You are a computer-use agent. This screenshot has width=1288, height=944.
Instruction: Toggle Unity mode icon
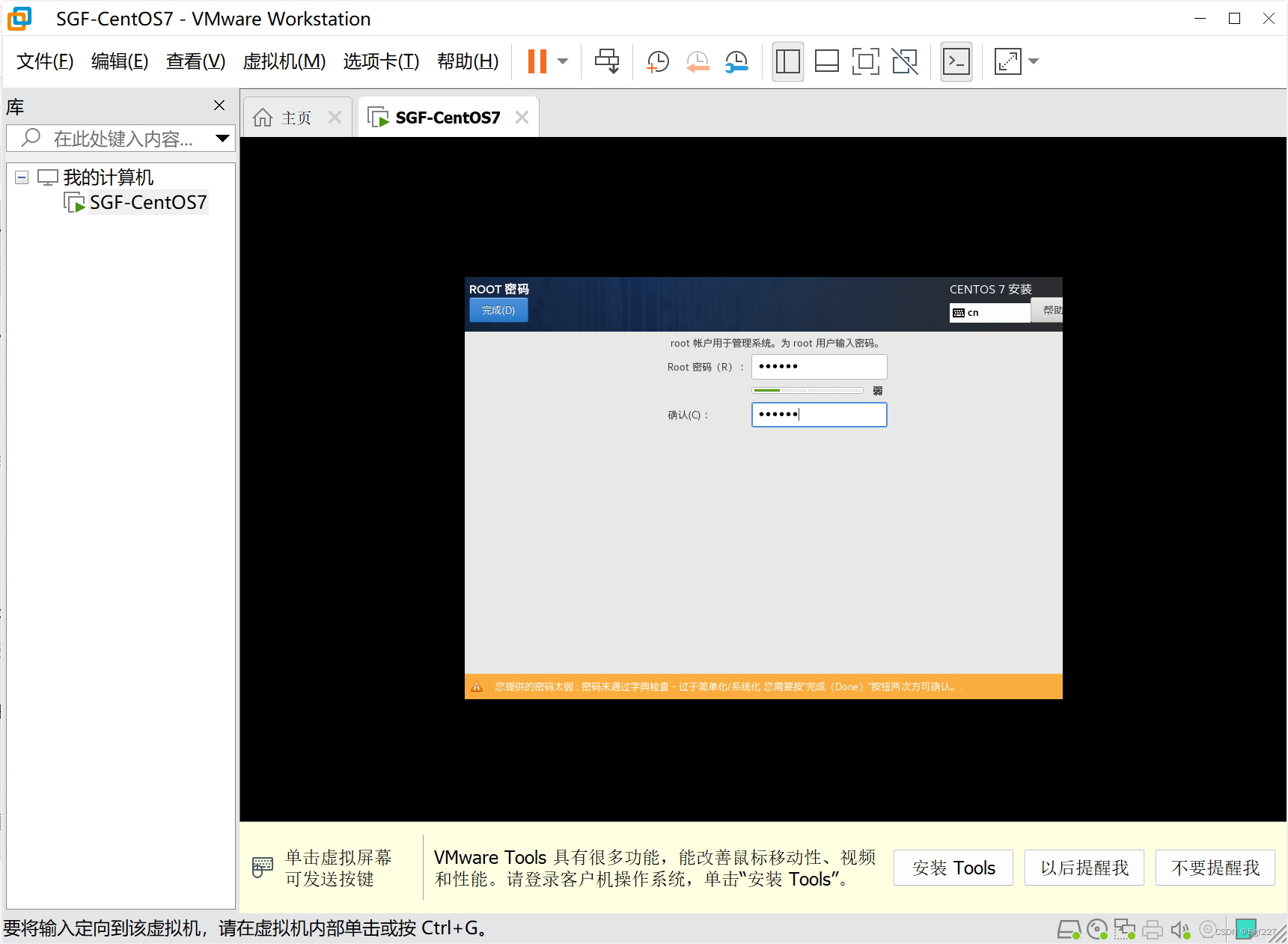[905, 61]
